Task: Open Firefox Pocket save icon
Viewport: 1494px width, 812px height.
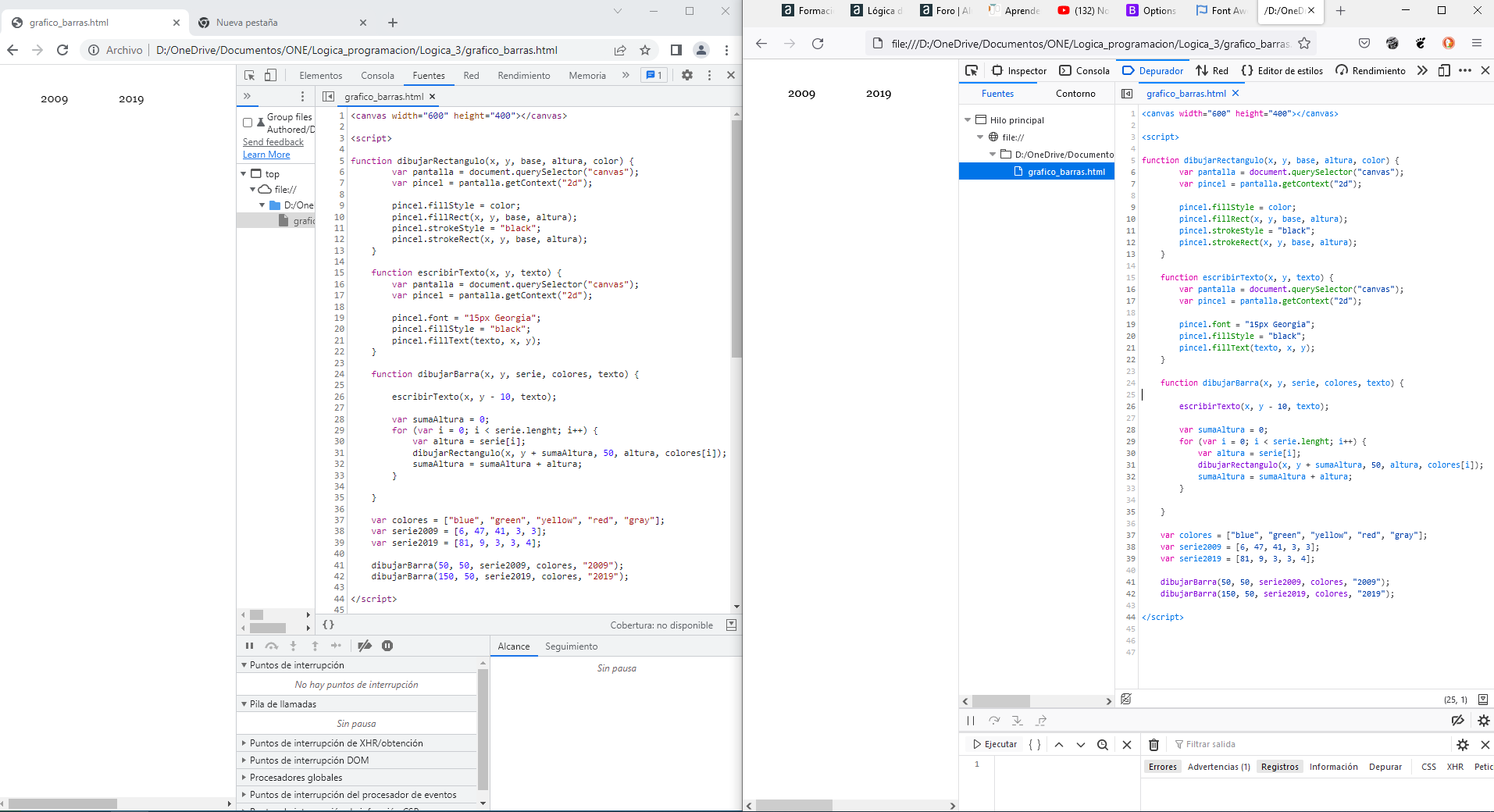Action: [x=1364, y=44]
